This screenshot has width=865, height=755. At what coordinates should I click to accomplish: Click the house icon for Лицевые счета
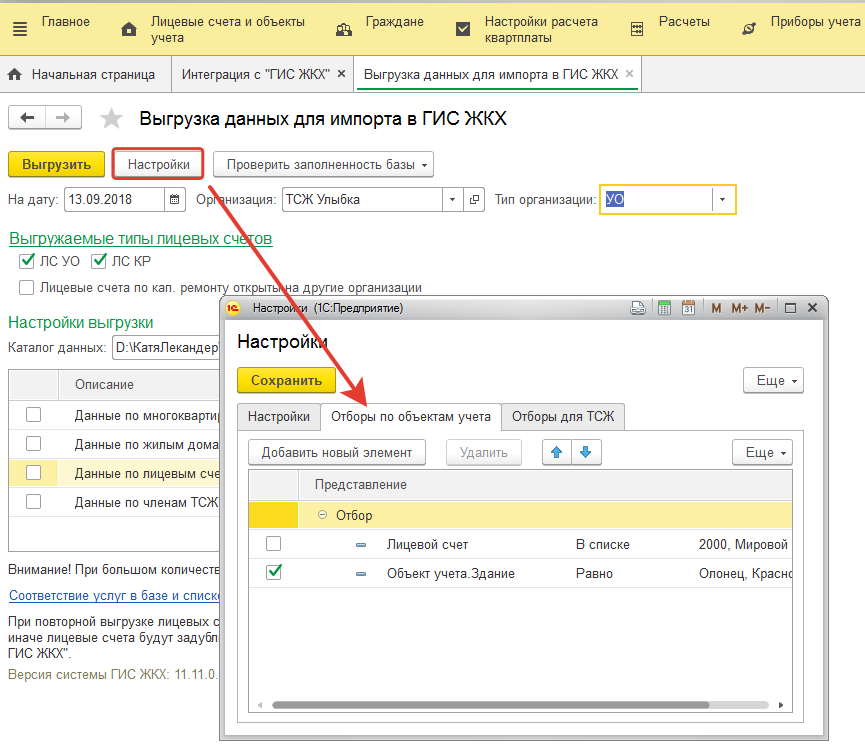[129, 29]
